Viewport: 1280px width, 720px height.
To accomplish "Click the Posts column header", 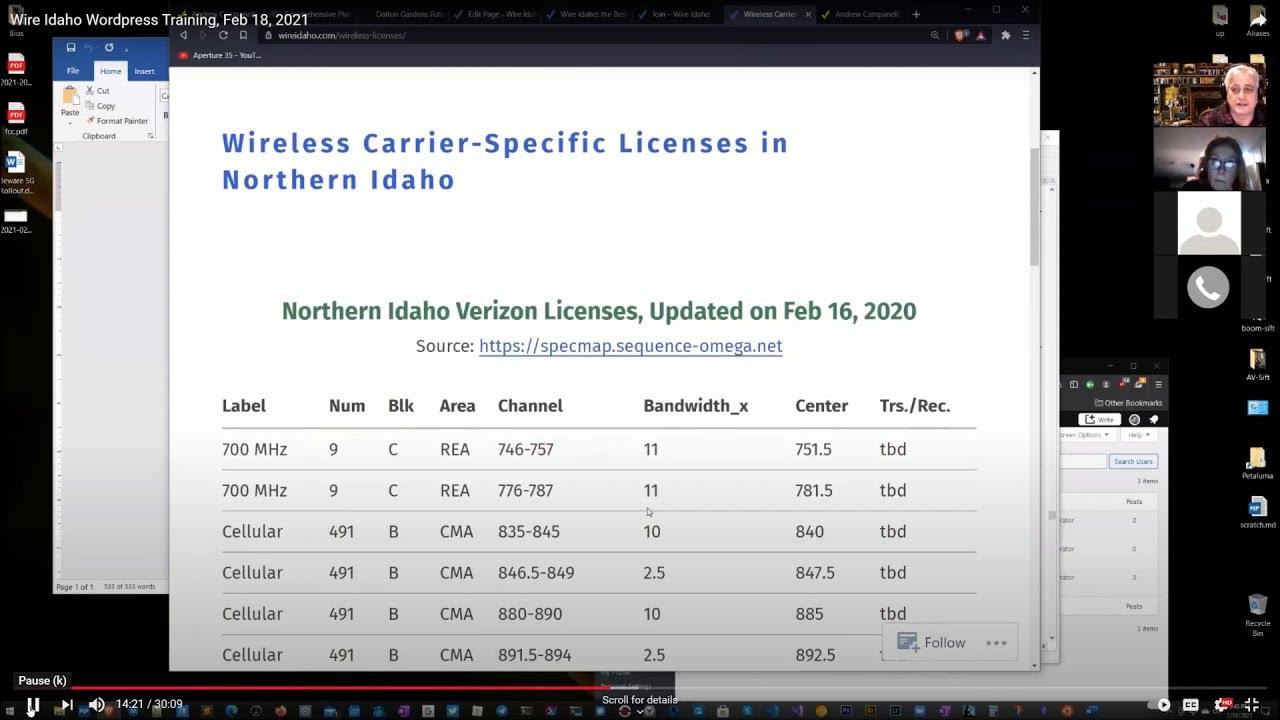I will (1134, 501).
